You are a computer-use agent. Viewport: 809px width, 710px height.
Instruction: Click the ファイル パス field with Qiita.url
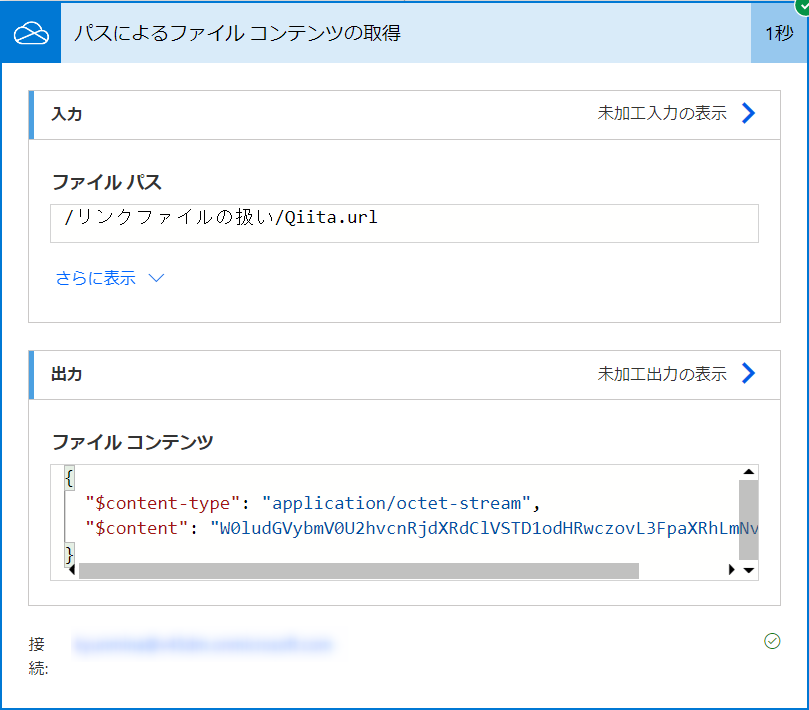(x=404, y=223)
